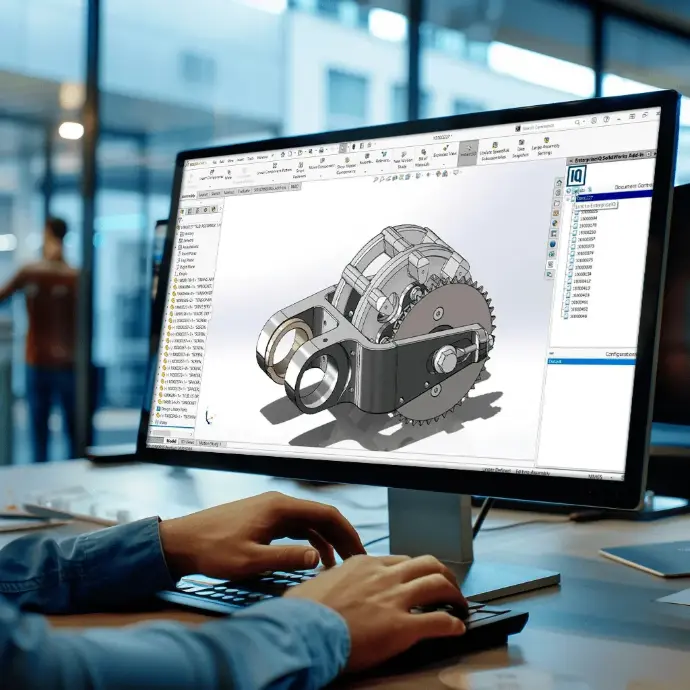This screenshot has width=690, height=690.
Task: Click the Insert Components toolbar icon
Action: [213, 172]
